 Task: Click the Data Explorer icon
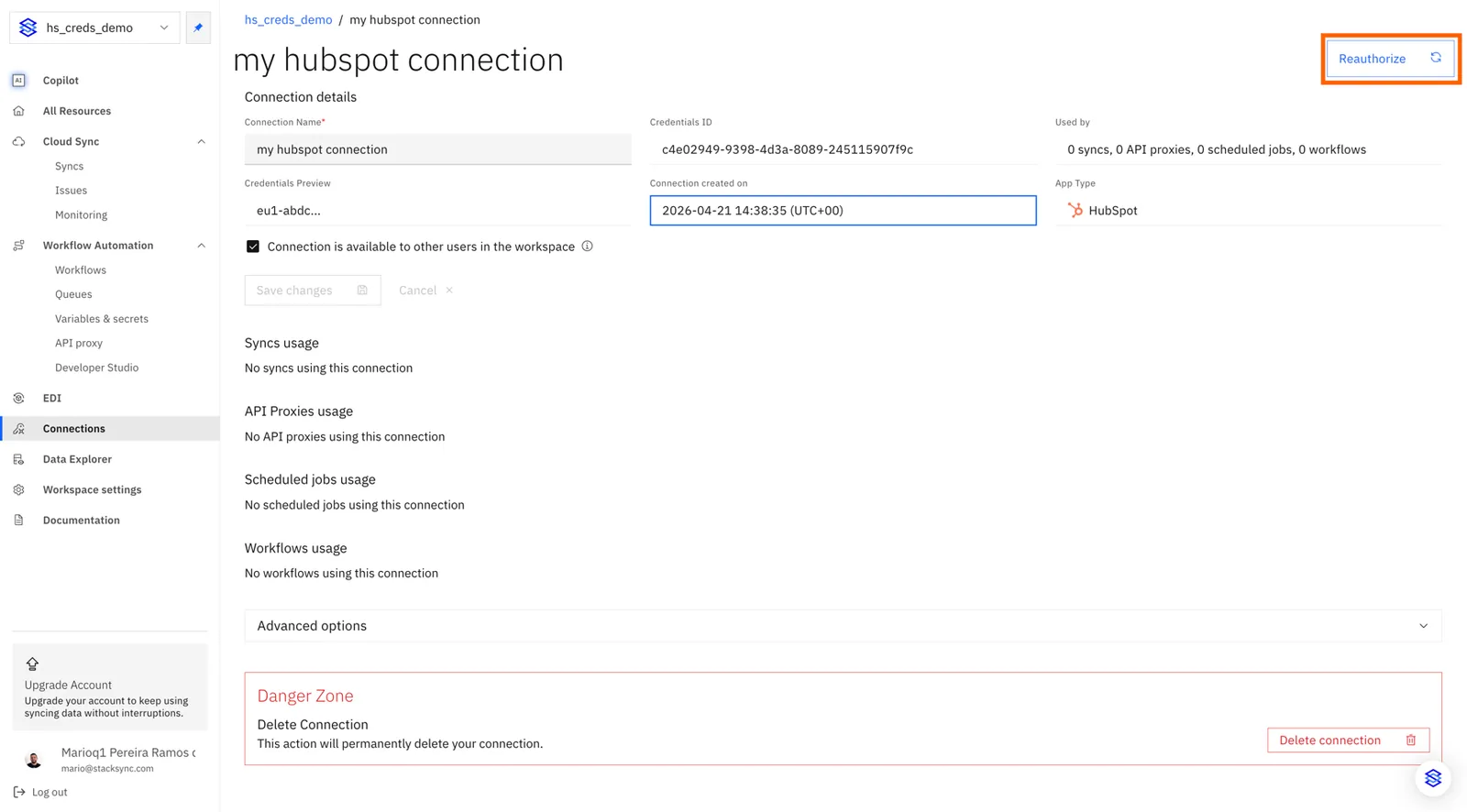[18, 459]
